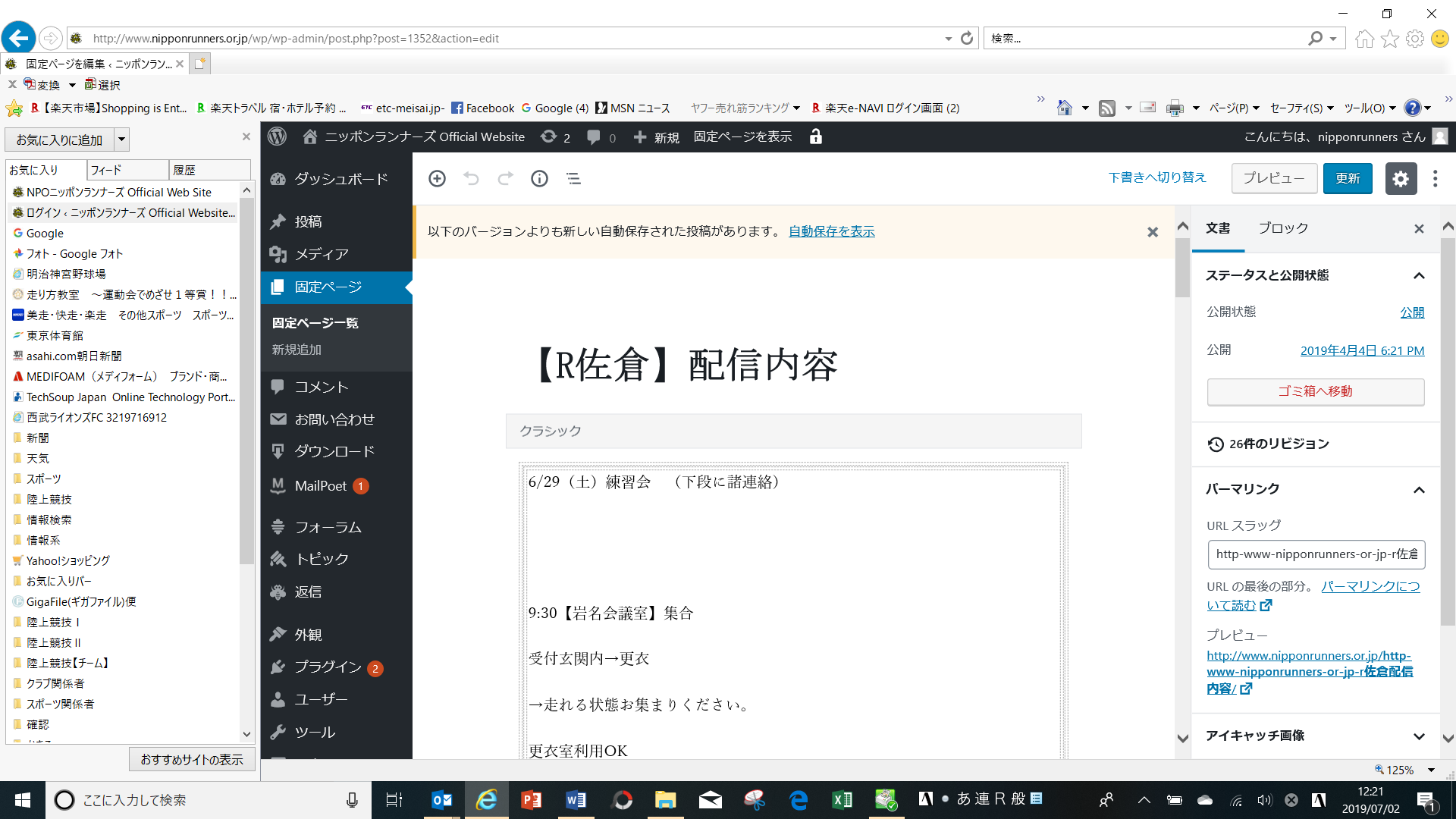Open the block navigation list icon
1456x819 pixels.
pyautogui.click(x=573, y=178)
